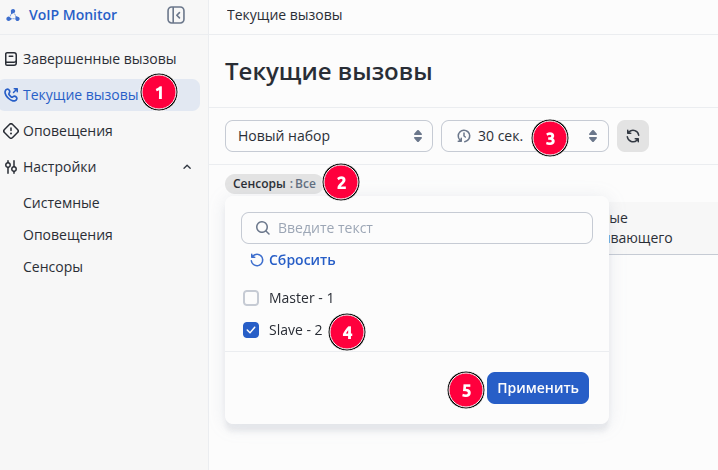Viewport: 718px width, 470px height.
Task: Click the Завершенные вызовы archive icon
Action: coord(11,59)
